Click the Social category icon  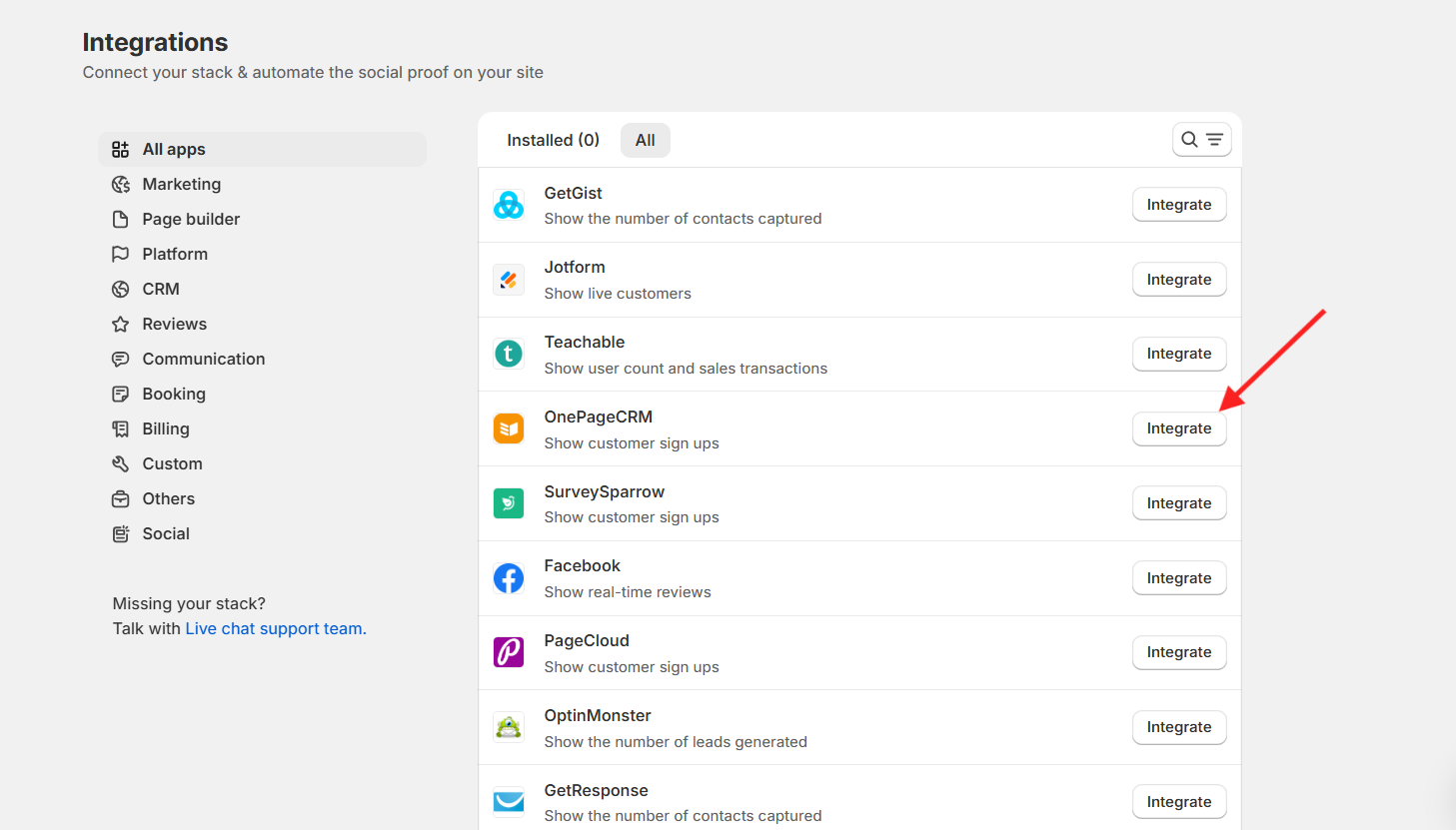click(x=121, y=534)
